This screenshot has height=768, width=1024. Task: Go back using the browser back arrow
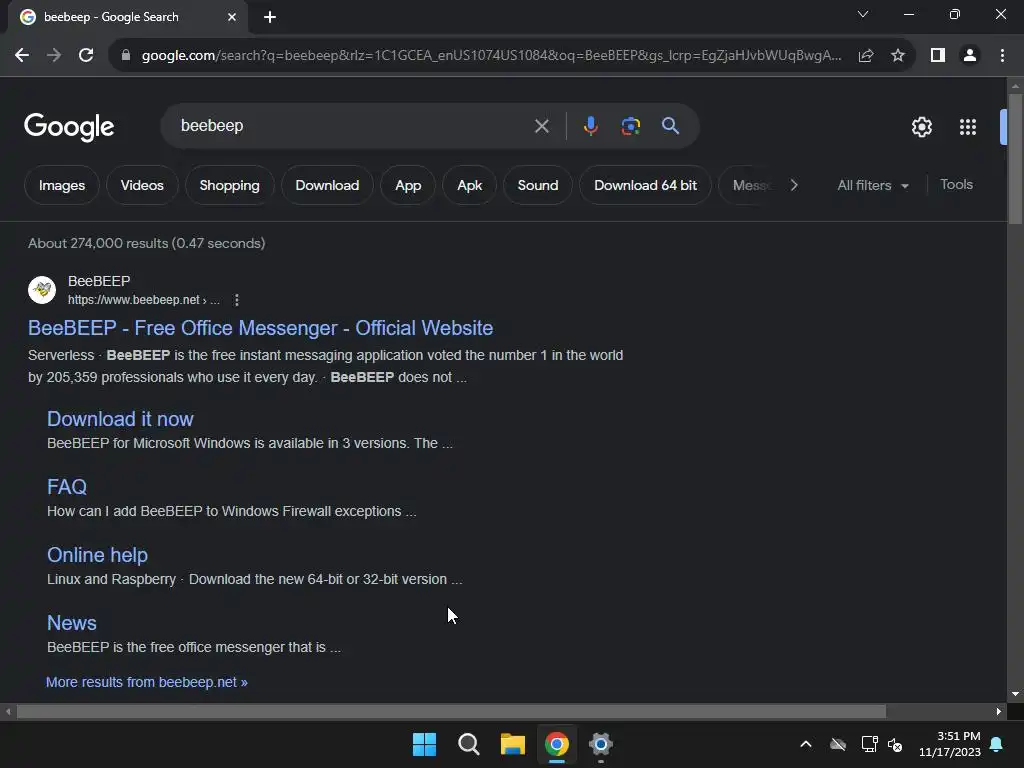click(x=22, y=56)
